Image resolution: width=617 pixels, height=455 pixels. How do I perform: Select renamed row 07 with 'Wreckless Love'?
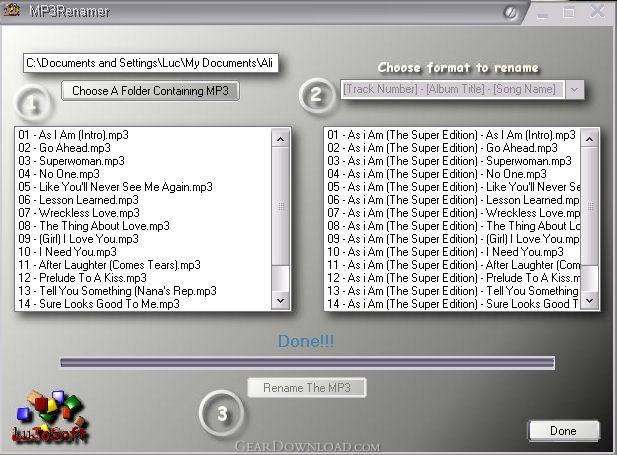[453, 213]
